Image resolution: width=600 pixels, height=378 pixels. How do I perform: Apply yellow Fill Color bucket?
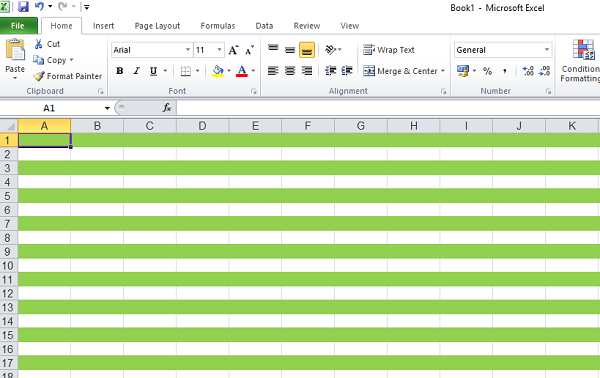218,71
